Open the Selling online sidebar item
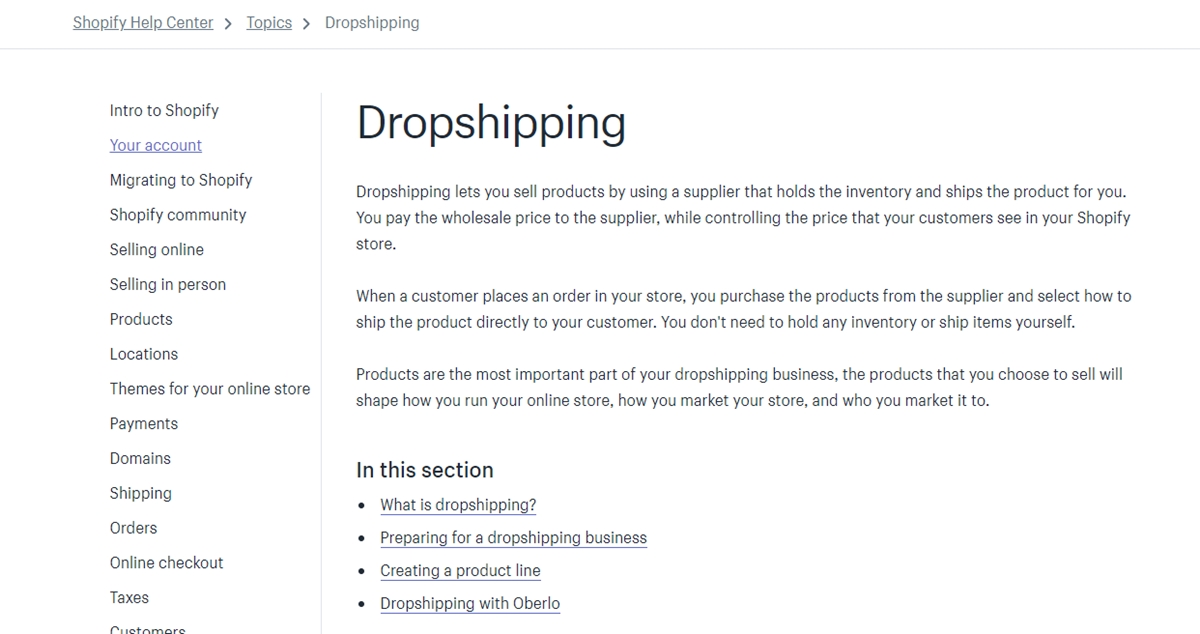 [156, 250]
